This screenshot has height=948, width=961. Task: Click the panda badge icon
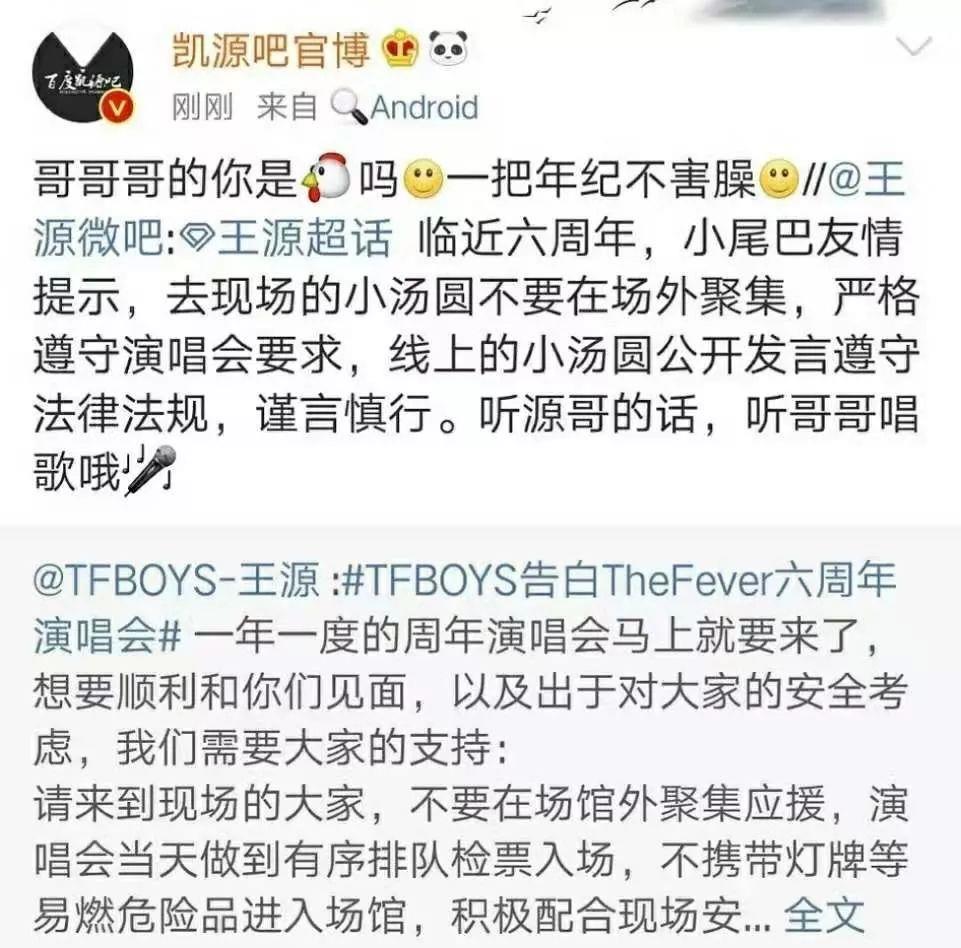pyautogui.click(x=448, y=48)
